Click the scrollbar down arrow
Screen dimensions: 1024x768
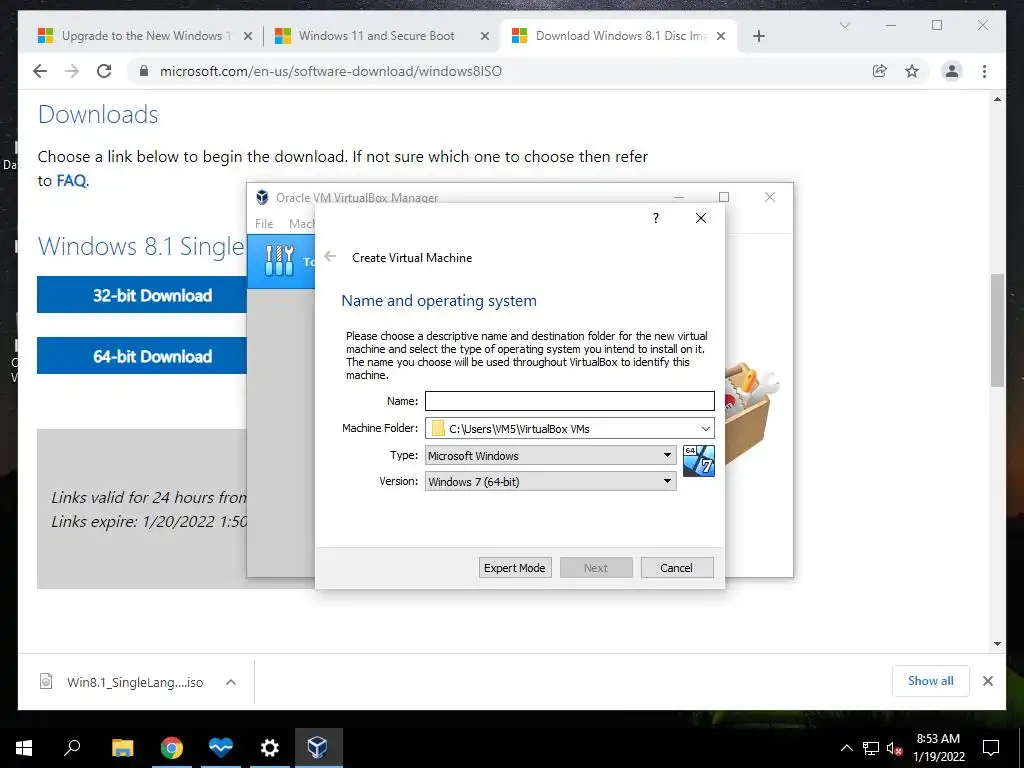point(997,644)
